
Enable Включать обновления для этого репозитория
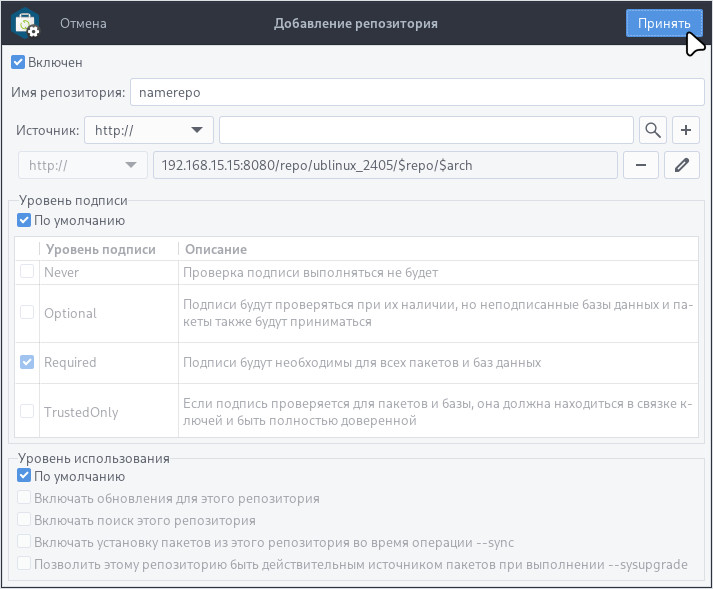tap(24, 498)
